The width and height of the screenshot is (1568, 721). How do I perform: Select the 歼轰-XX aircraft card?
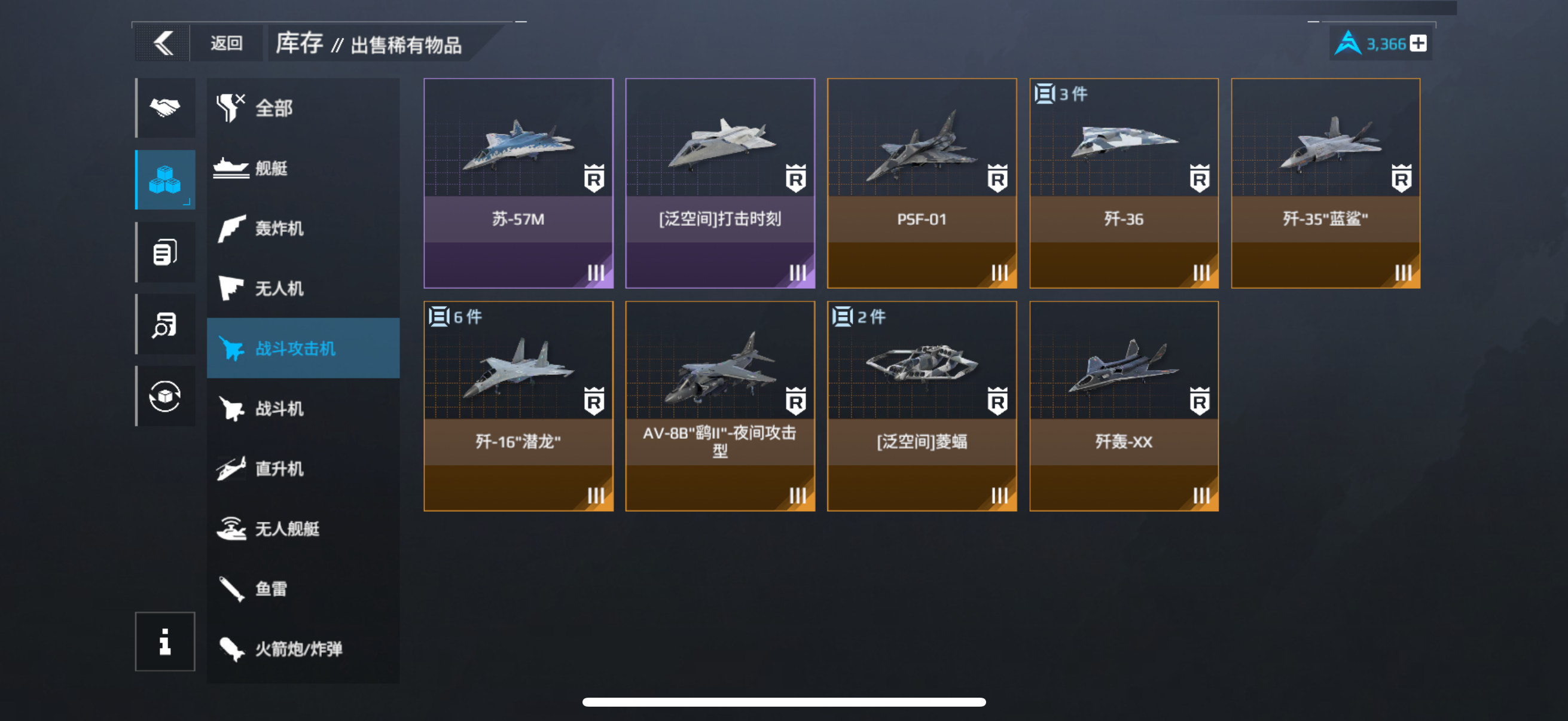tap(1124, 406)
